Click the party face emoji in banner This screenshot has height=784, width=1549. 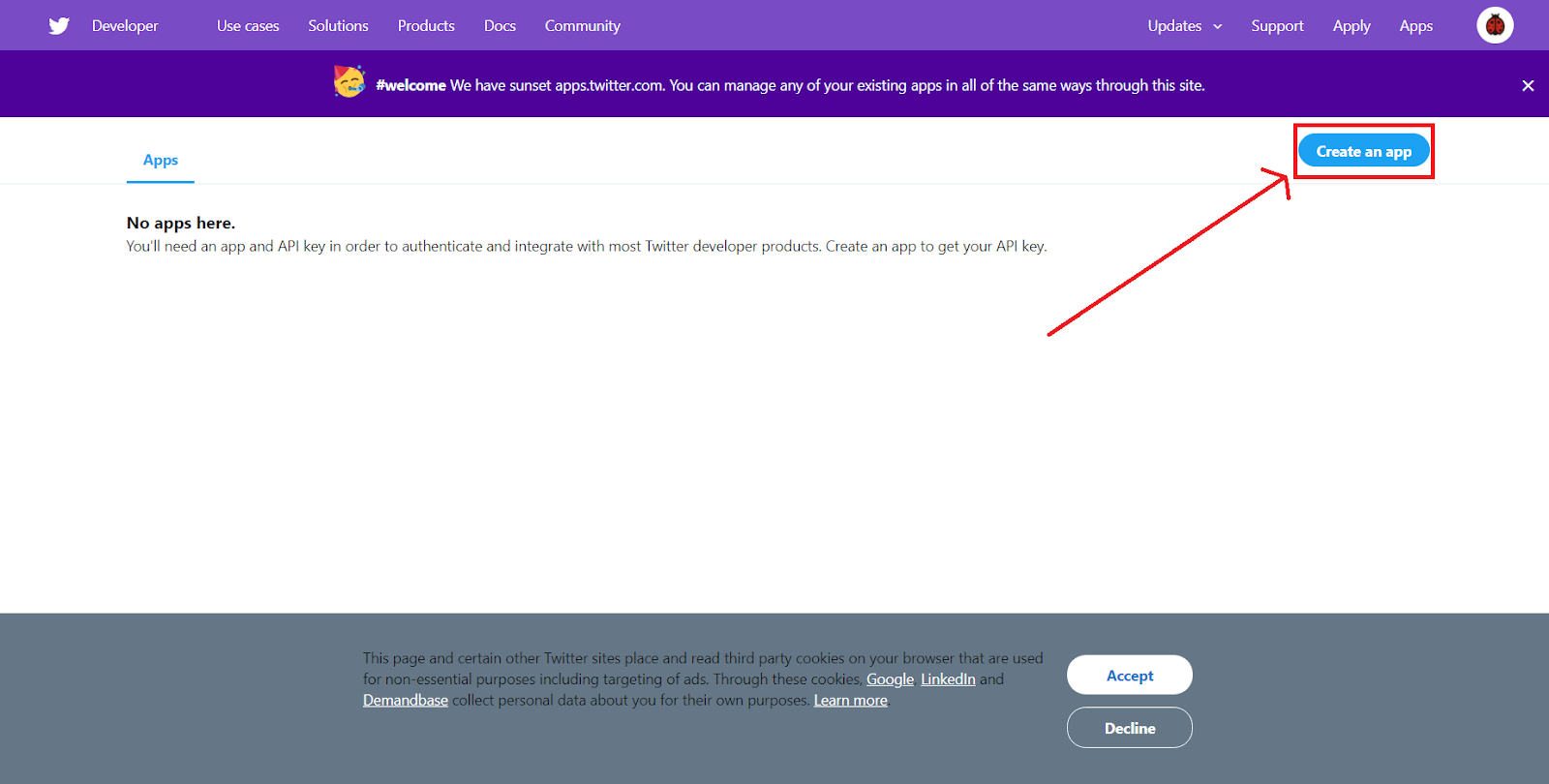349,82
